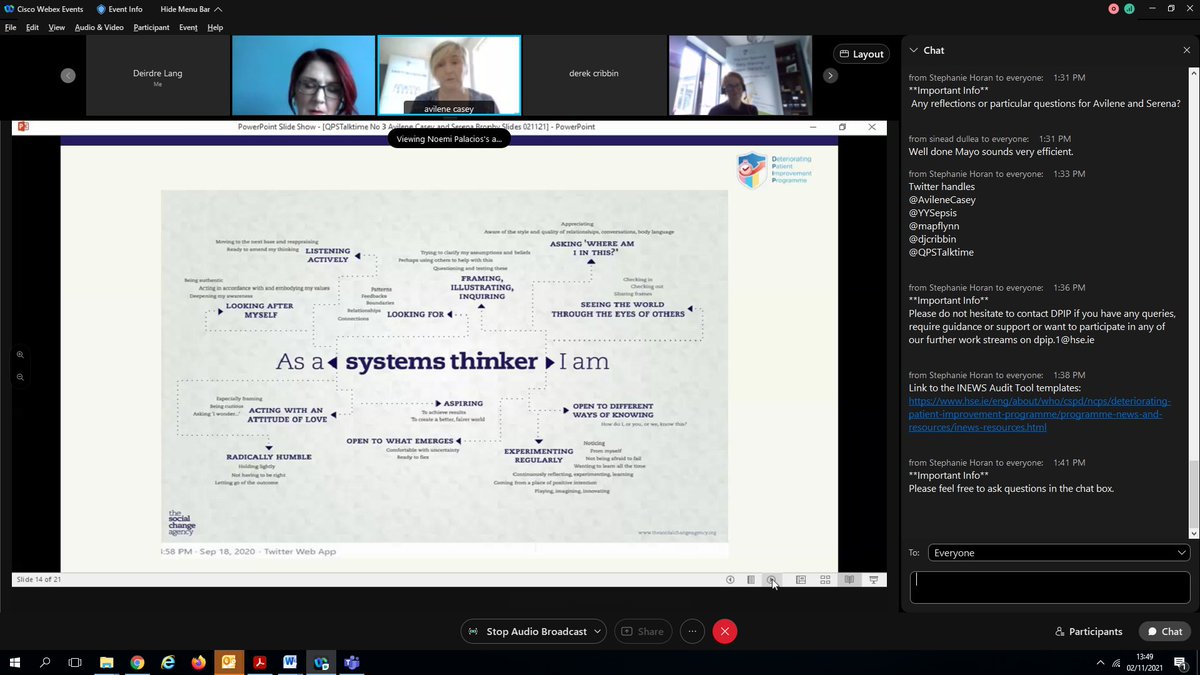
Task: Open Webex app on taskbar
Action: point(321,662)
